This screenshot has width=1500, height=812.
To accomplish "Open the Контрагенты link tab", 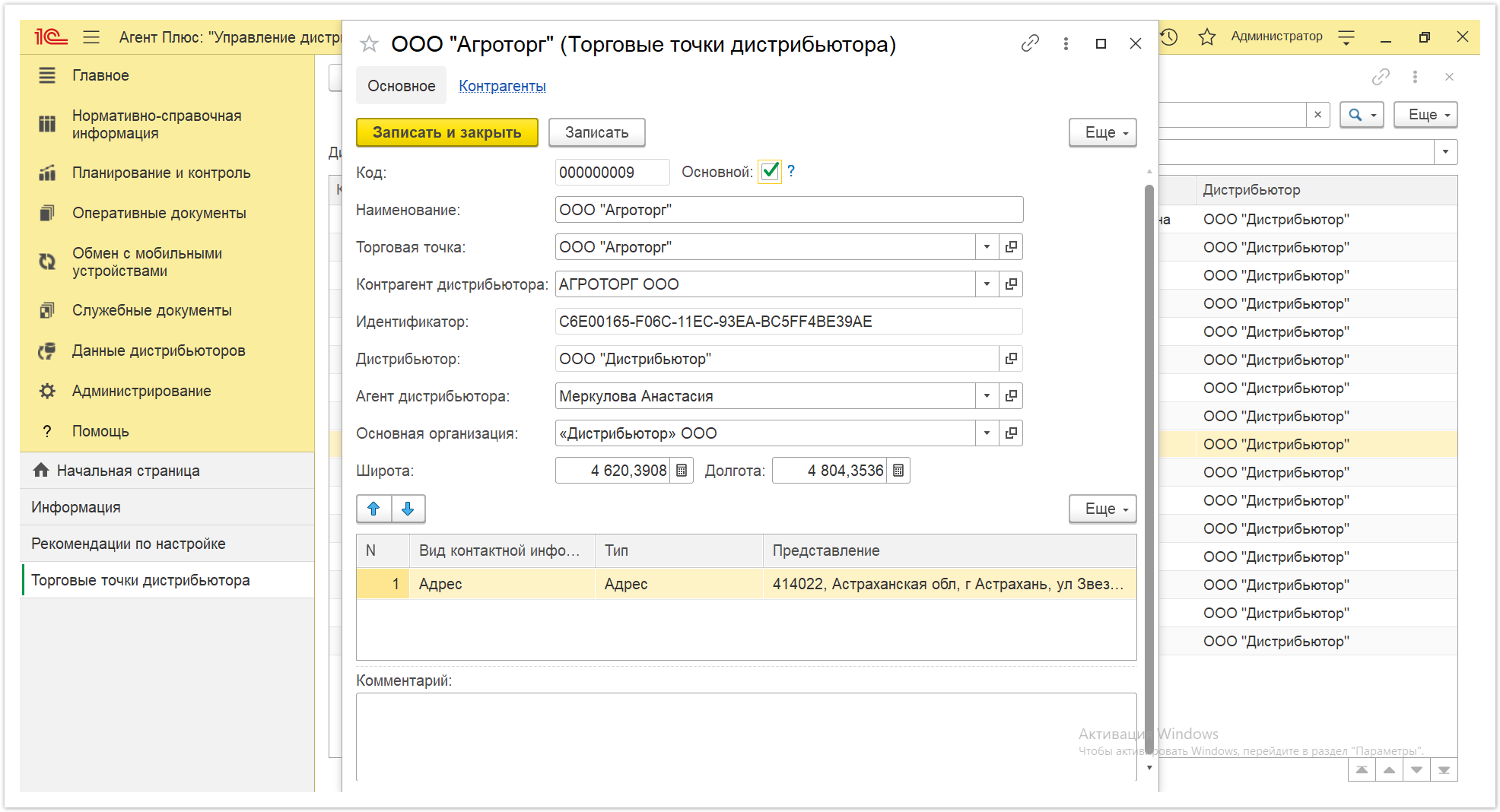I will [x=502, y=86].
